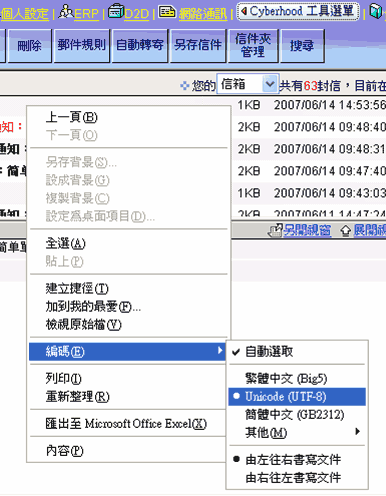Select 簡體中文 (GB2312) encoding
The height and width of the screenshot is (496, 386).
pos(297,415)
